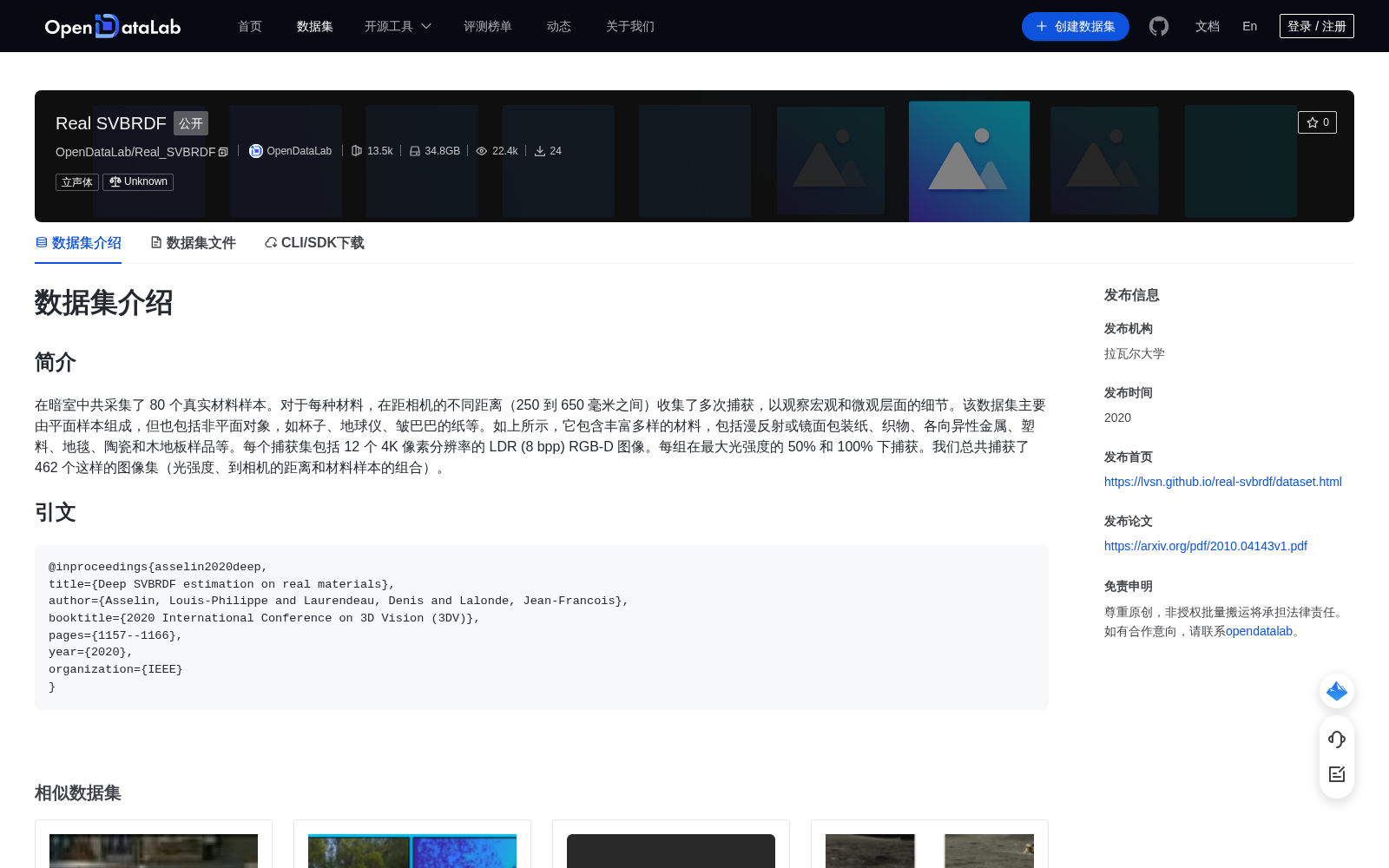Open the 文档 link
1389x868 pixels.
[1208, 26]
